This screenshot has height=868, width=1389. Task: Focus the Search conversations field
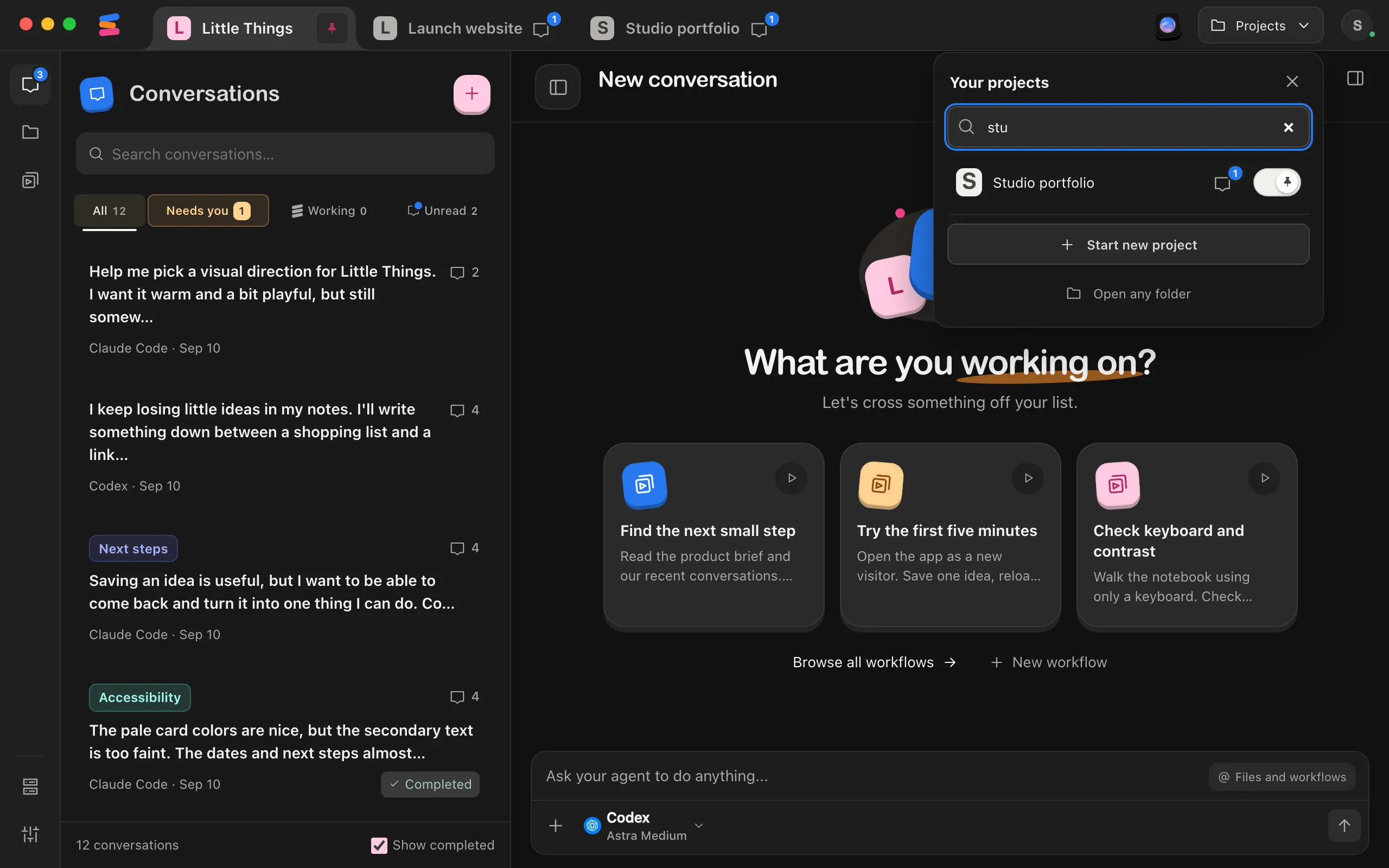[x=285, y=154]
